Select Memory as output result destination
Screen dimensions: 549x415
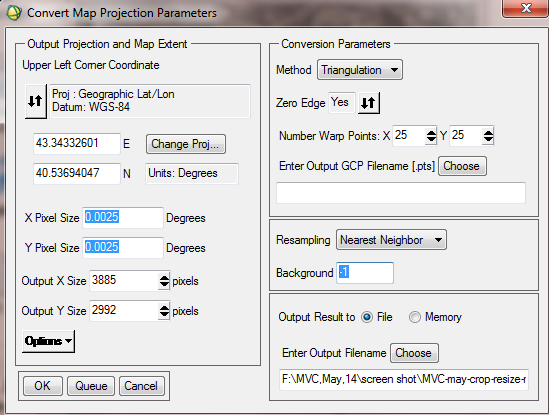click(415, 317)
